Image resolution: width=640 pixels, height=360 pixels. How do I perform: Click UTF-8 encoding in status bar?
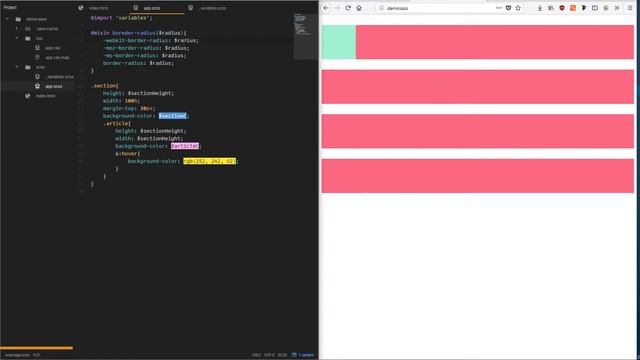pos(269,355)
